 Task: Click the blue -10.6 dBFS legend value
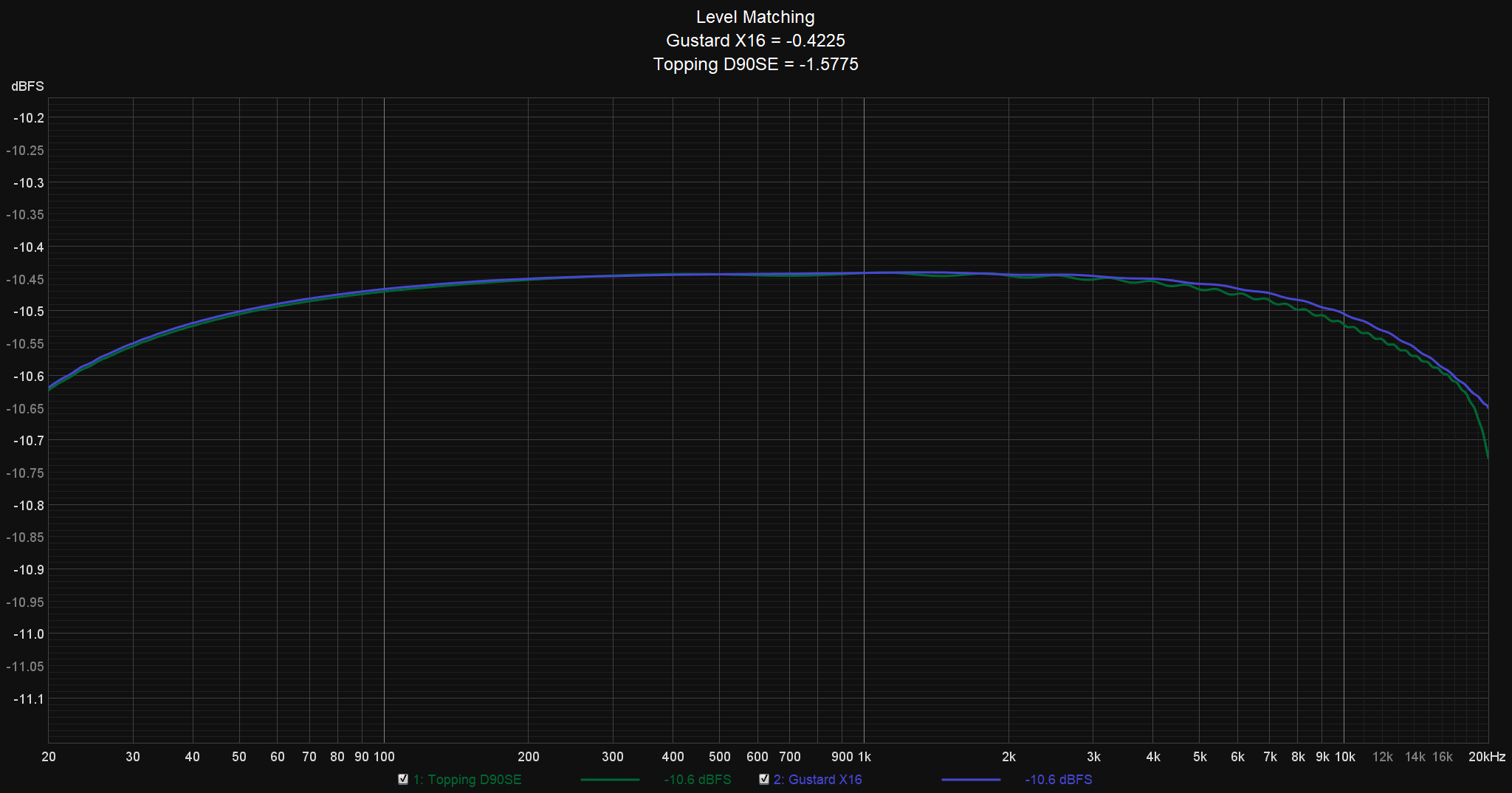[1059, 780]
